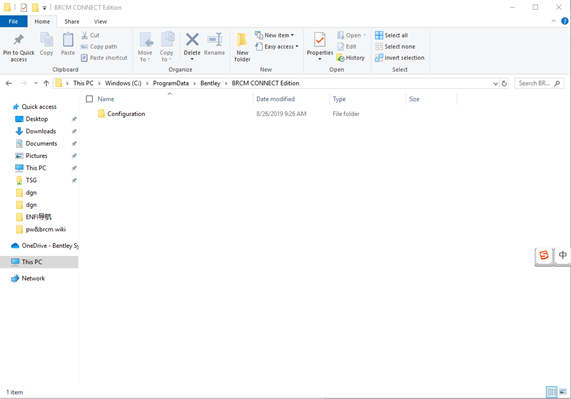
Task: Sort by Type column header
Action: click(339, 99)
